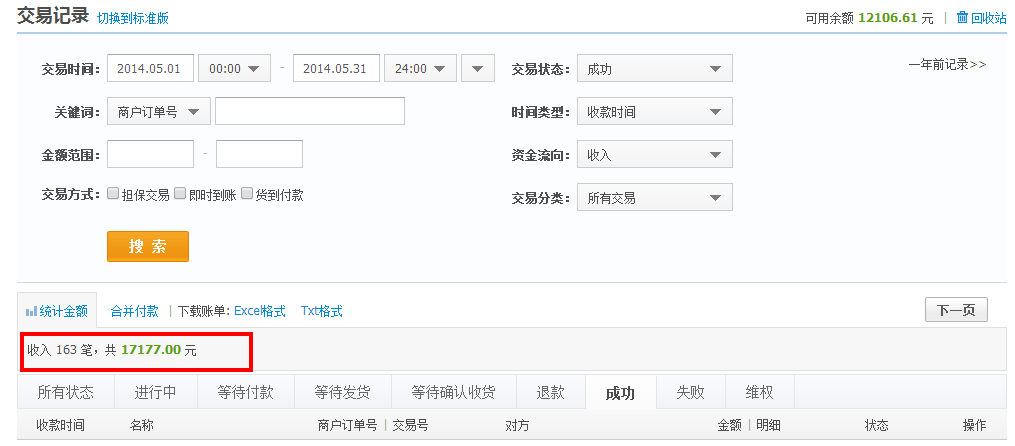Image resolution: width=1015 pixels, height=446 pixels.
Task: Open the recycle bin (回收站) icon link
Action: click(962, 17)
